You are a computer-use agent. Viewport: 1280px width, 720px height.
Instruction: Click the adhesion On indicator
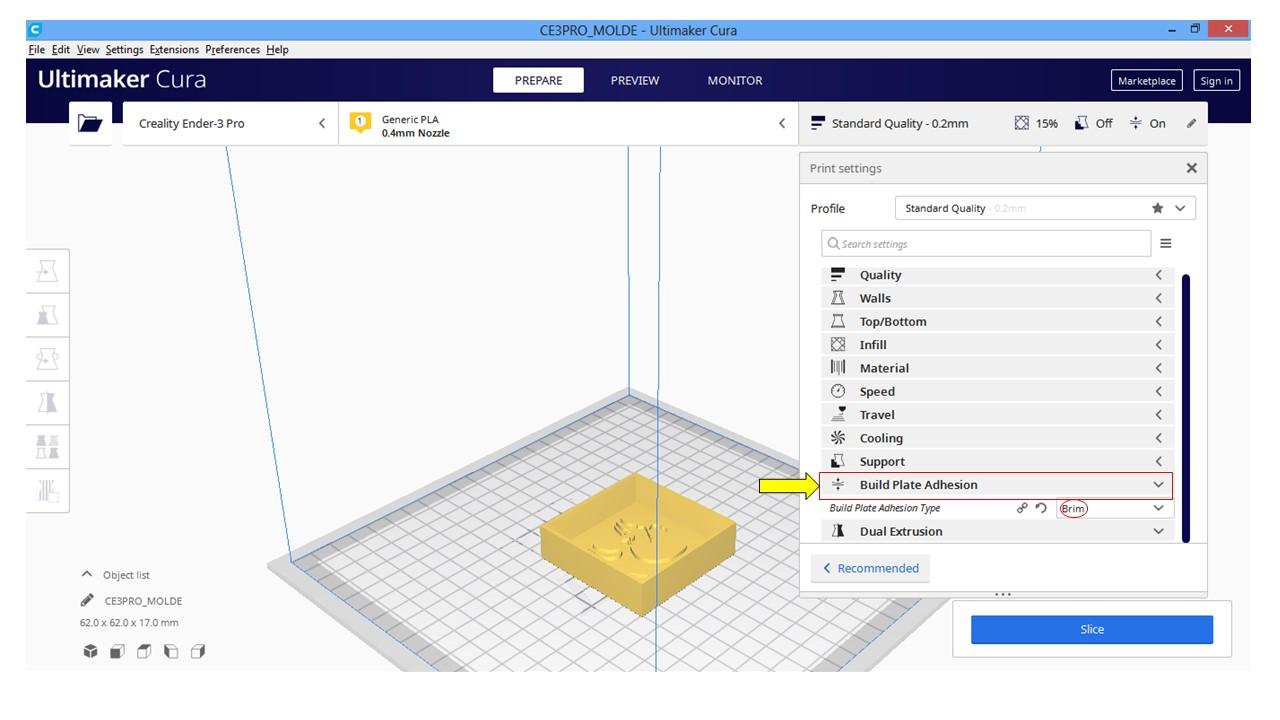1147,123
